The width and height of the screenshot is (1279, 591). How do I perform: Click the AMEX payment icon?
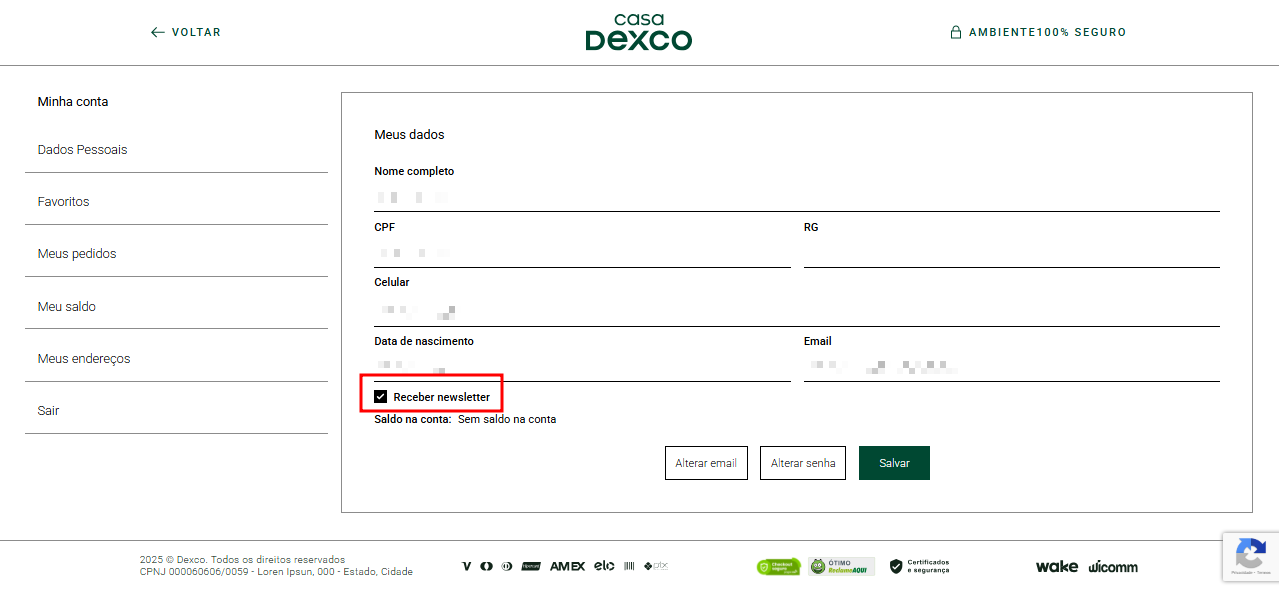click(x=567, y=566)
